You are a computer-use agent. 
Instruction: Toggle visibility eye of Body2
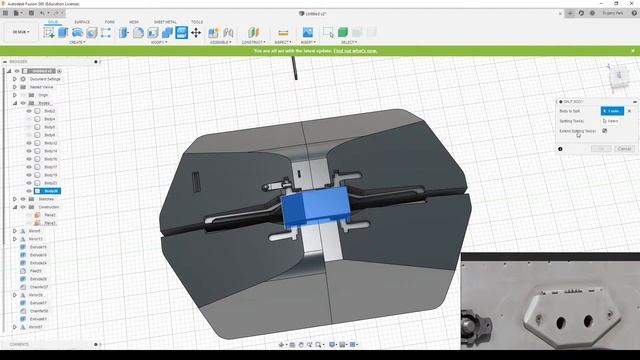click(29, 111)
